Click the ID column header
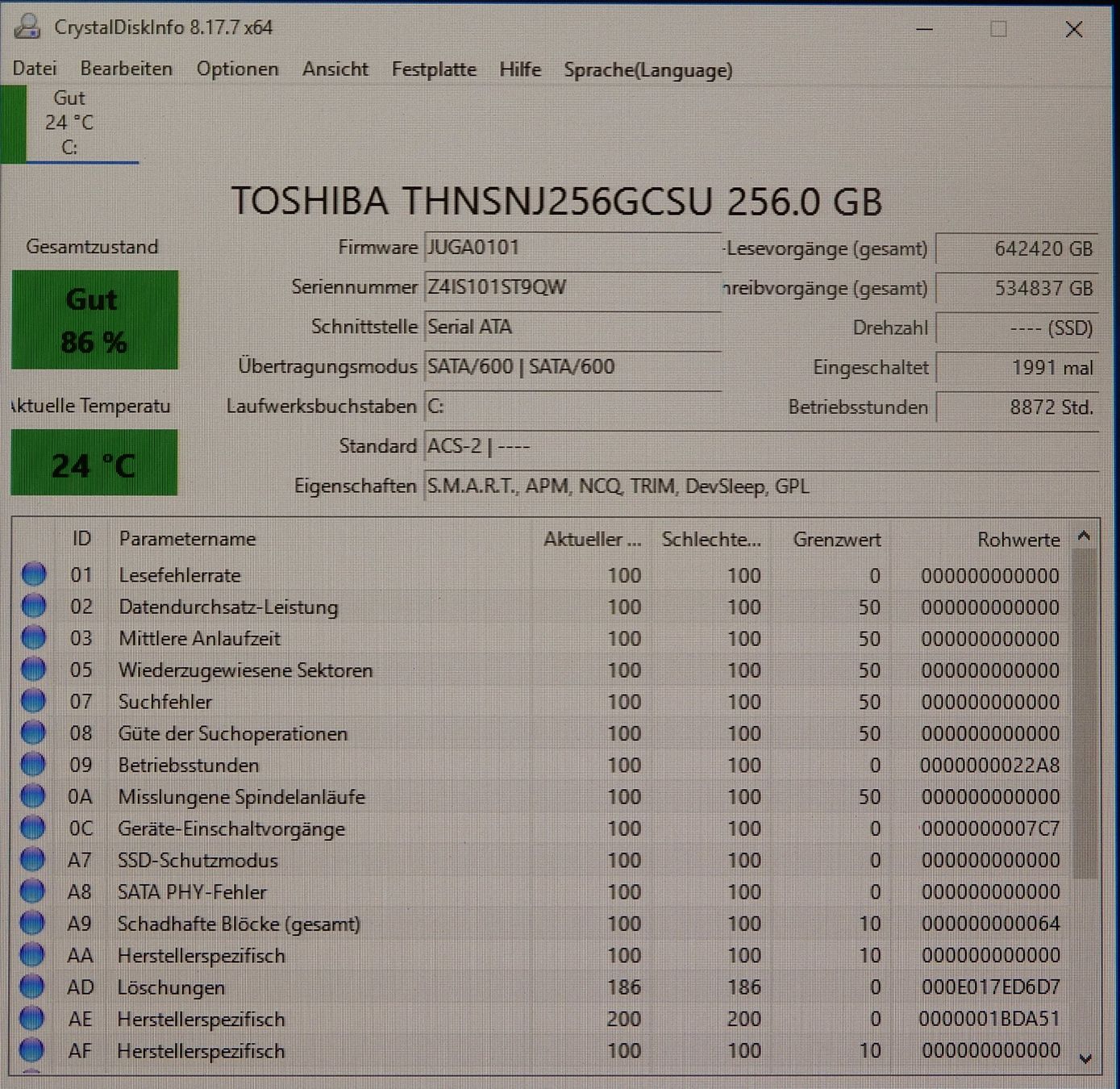The width and height of the screenshot is (1120, 1089). coord(81,539)
